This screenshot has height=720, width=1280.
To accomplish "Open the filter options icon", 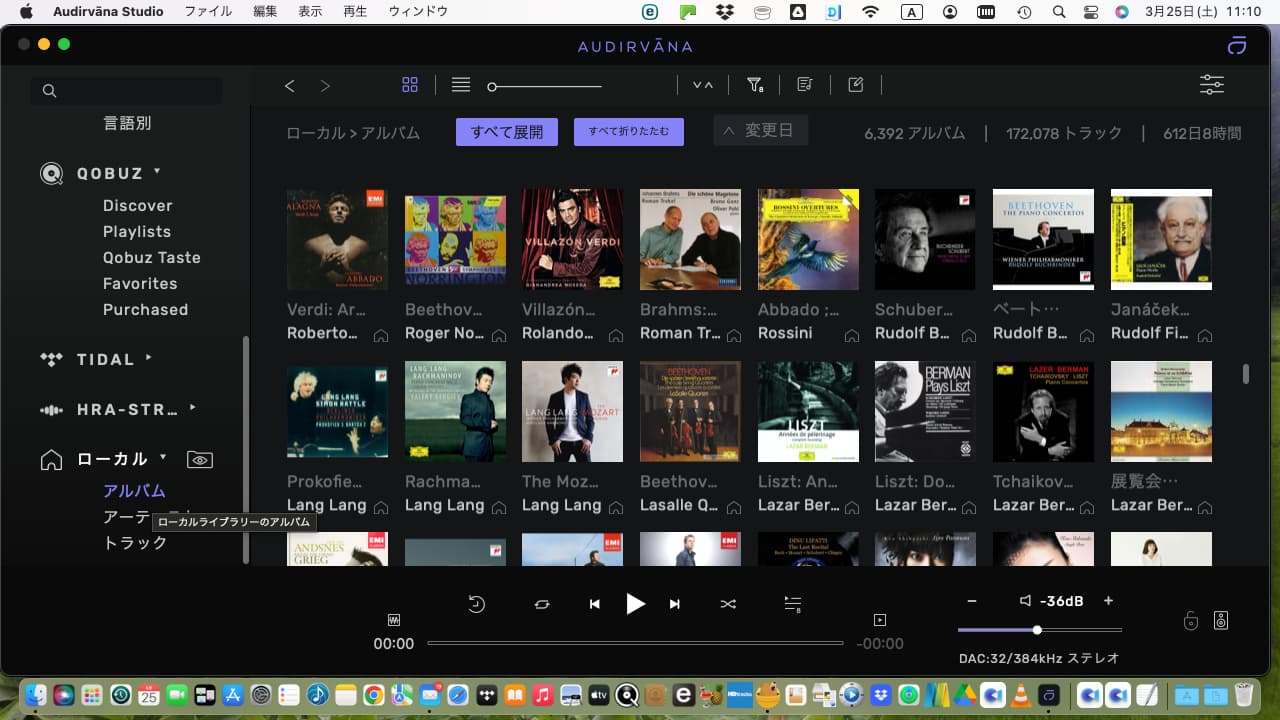I will tap(756, 85).
